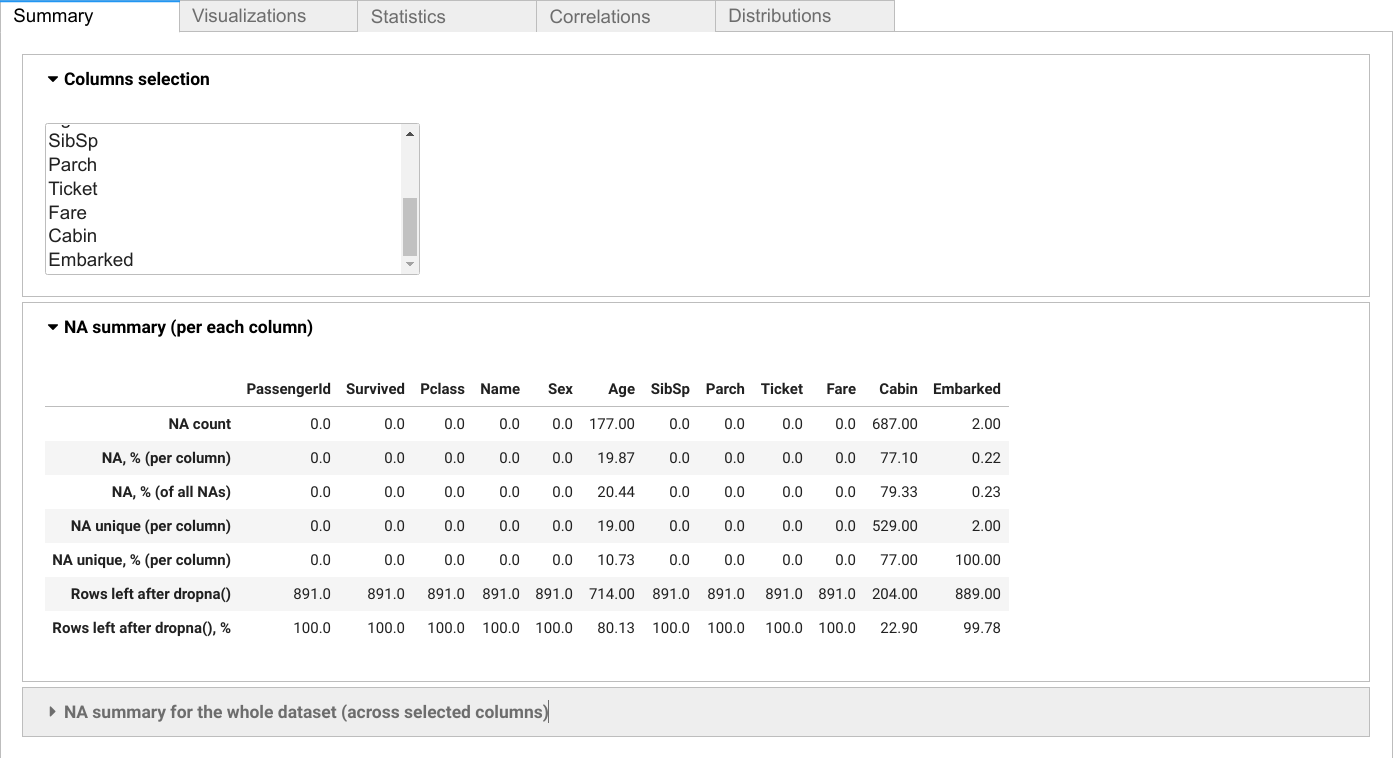Open the Statistics tab
The height and width of the screenshot is (758, 1393).
click(447, 16)
